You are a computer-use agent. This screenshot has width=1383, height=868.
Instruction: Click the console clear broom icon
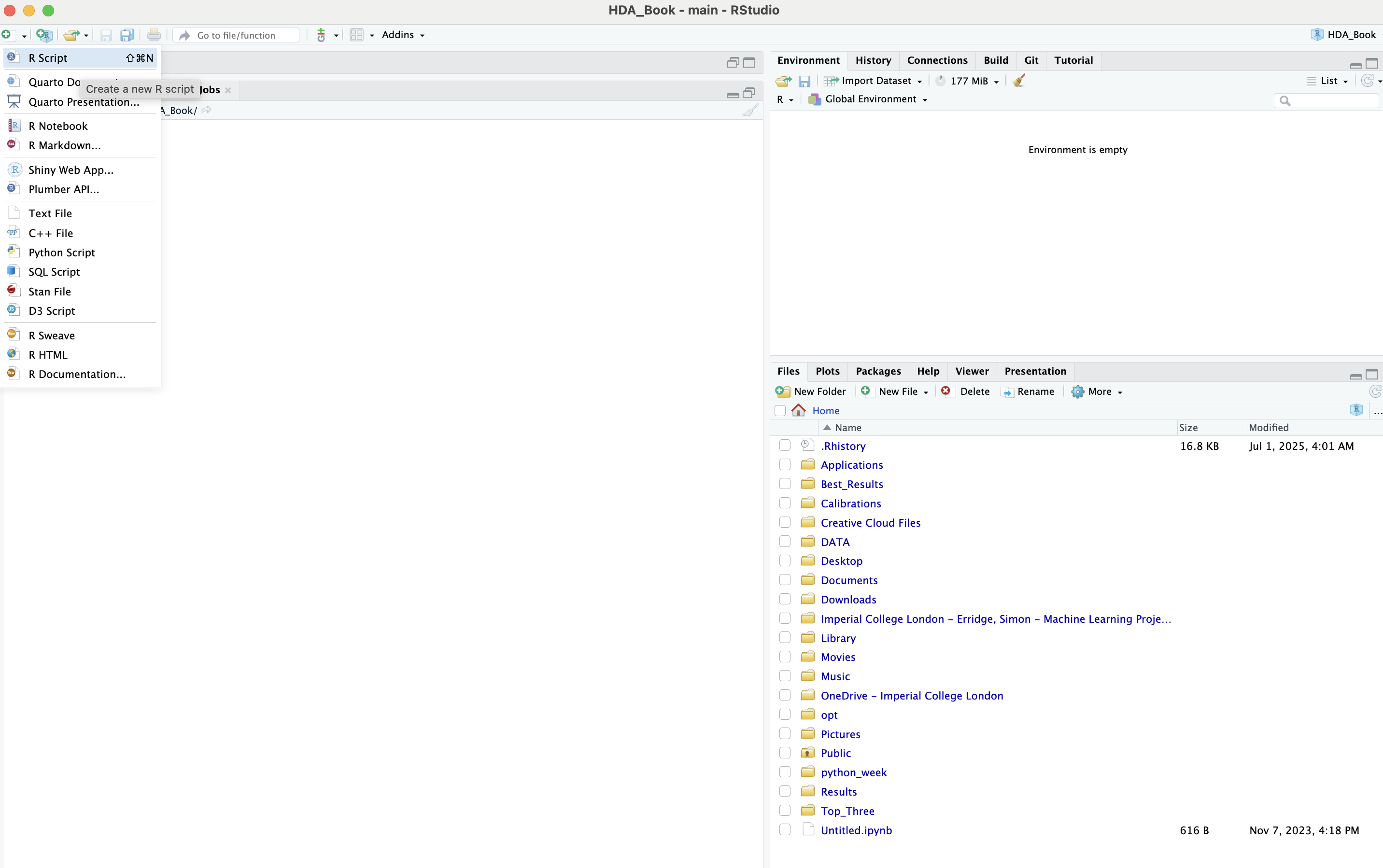click(750, 110)
